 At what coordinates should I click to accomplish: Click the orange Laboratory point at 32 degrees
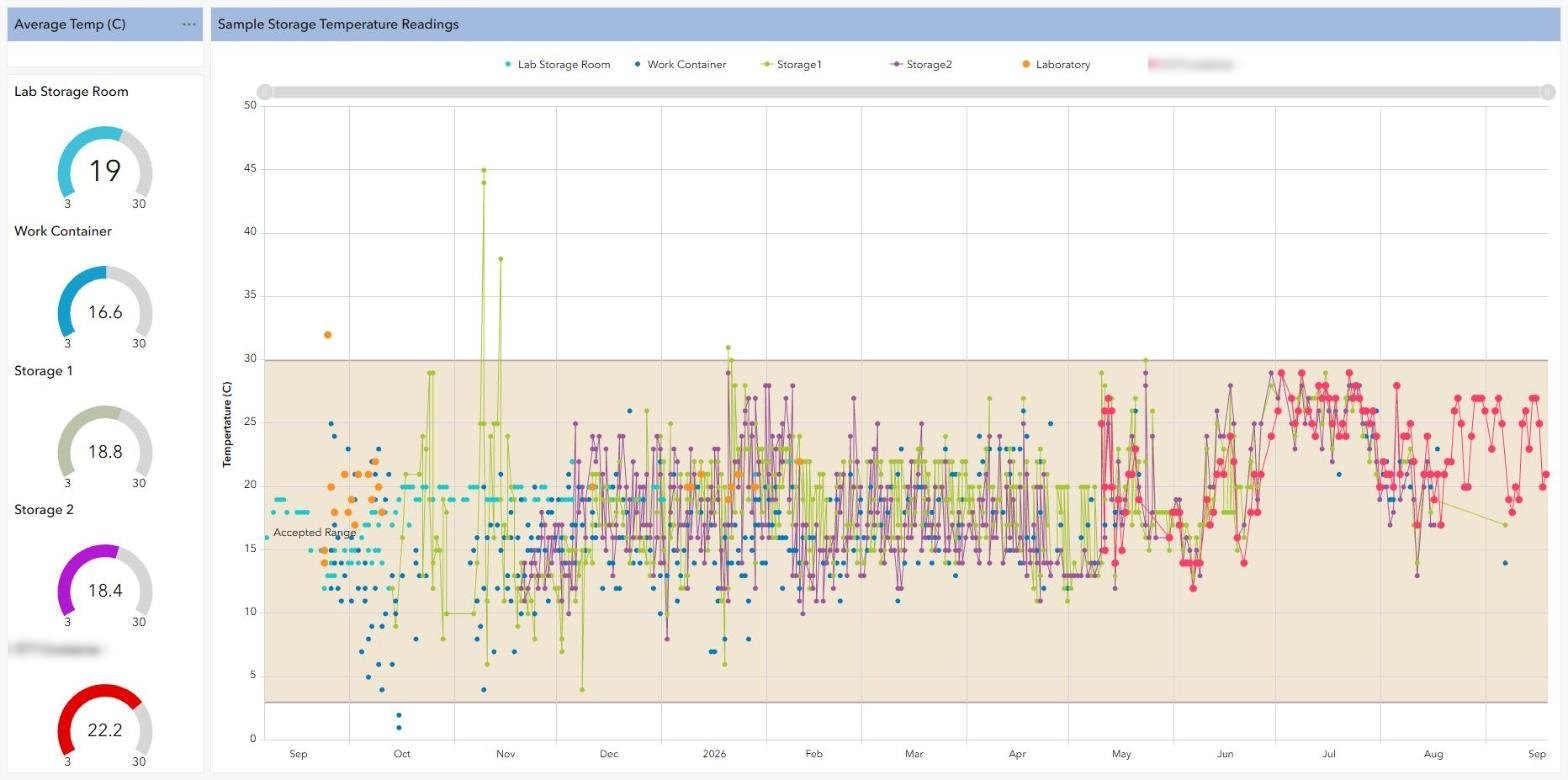point(327,335)
